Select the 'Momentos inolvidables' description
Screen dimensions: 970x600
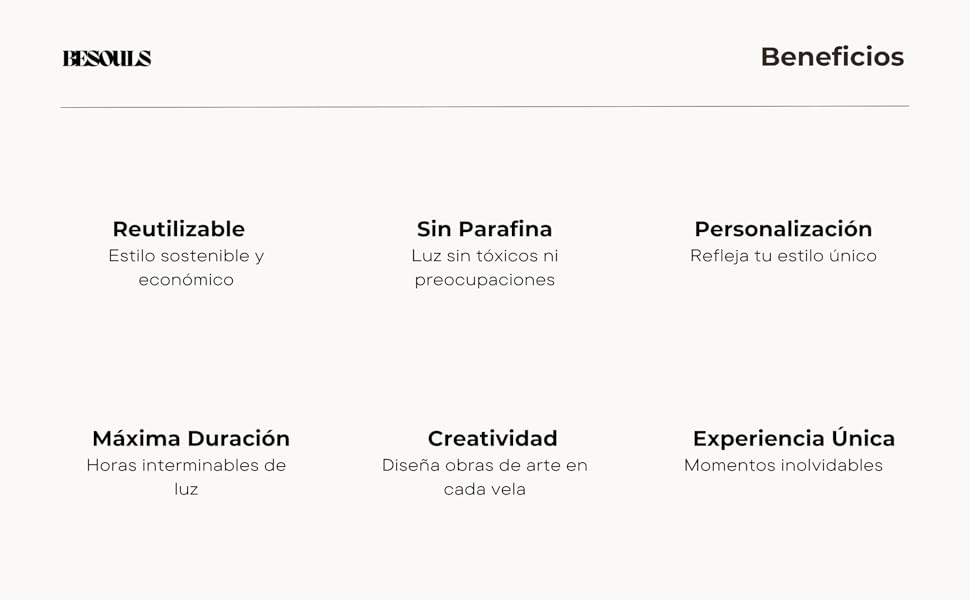coord(783,465)
